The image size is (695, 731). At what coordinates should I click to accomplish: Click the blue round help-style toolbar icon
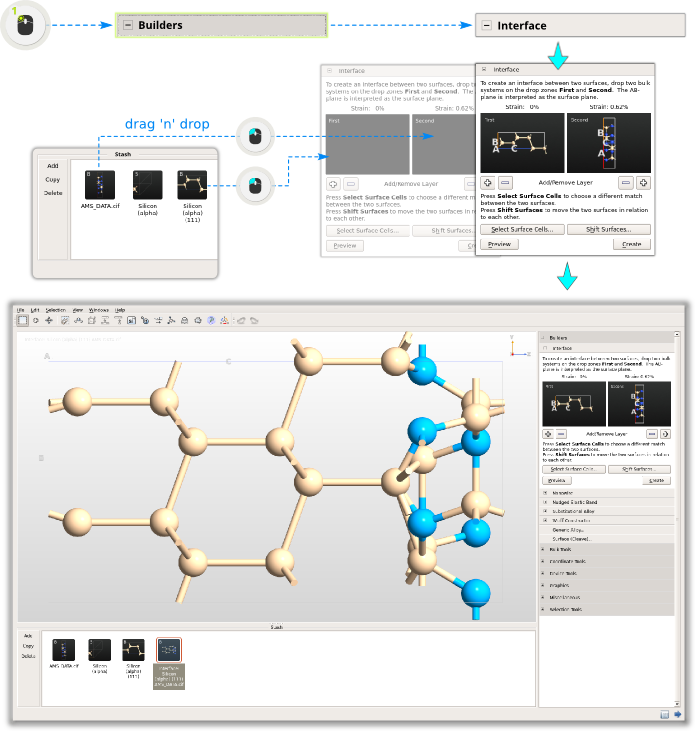tap(211, 320)
